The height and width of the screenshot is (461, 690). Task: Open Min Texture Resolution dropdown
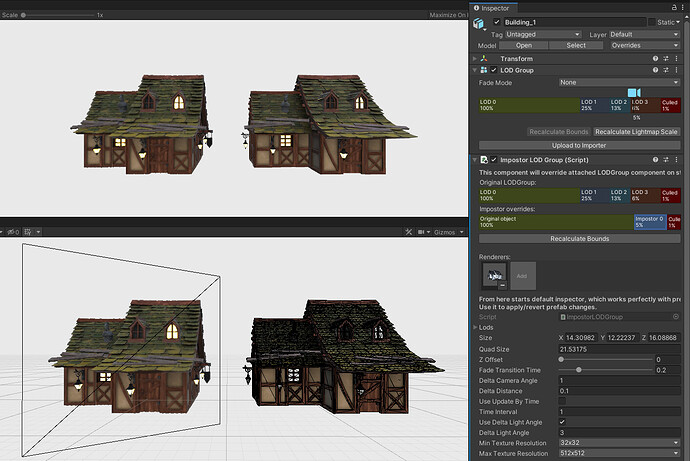[x=619, y=443]
